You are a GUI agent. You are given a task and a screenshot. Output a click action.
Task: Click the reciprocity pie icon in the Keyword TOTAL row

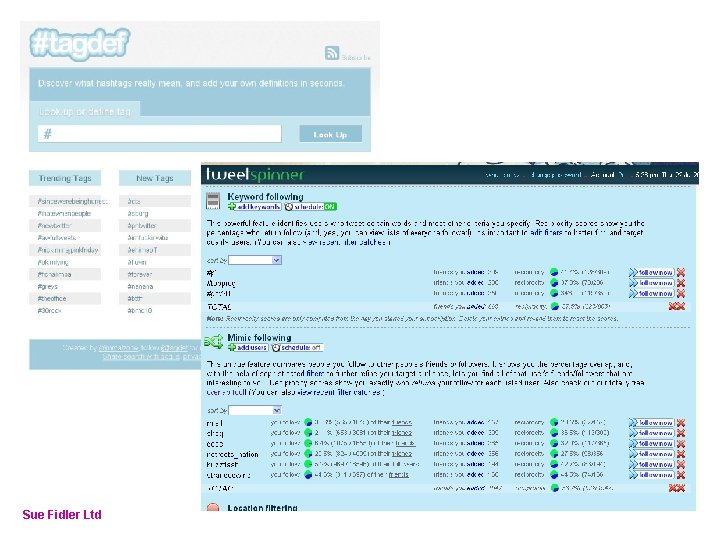pyautogui.click(x=555, y=306)
